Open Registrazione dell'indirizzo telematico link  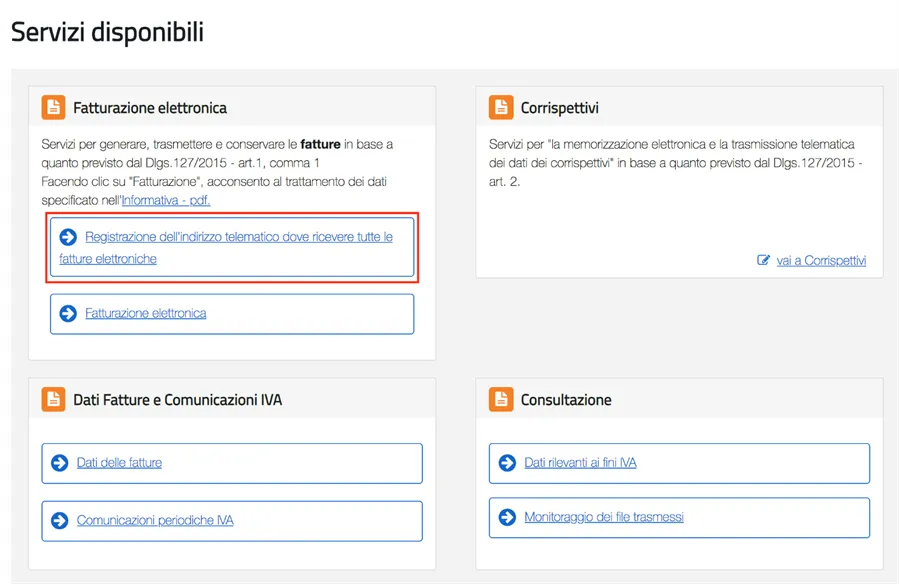tap(238, 237)
